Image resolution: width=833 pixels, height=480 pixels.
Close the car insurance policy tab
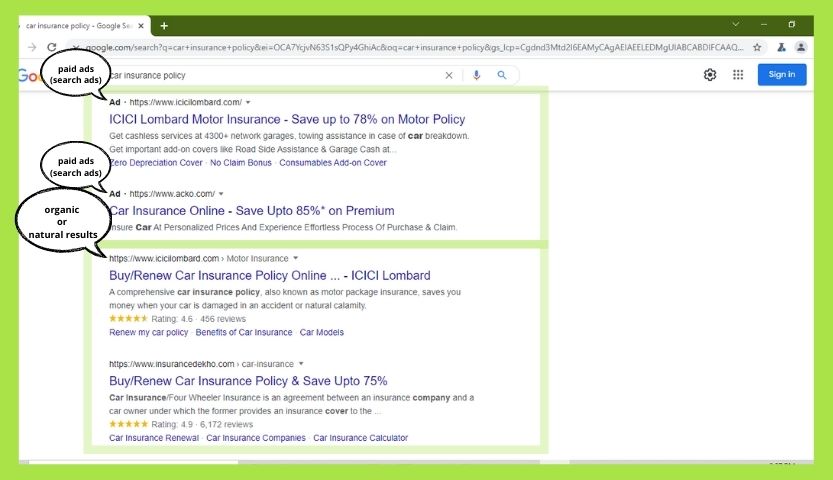[x=141, y=25]
